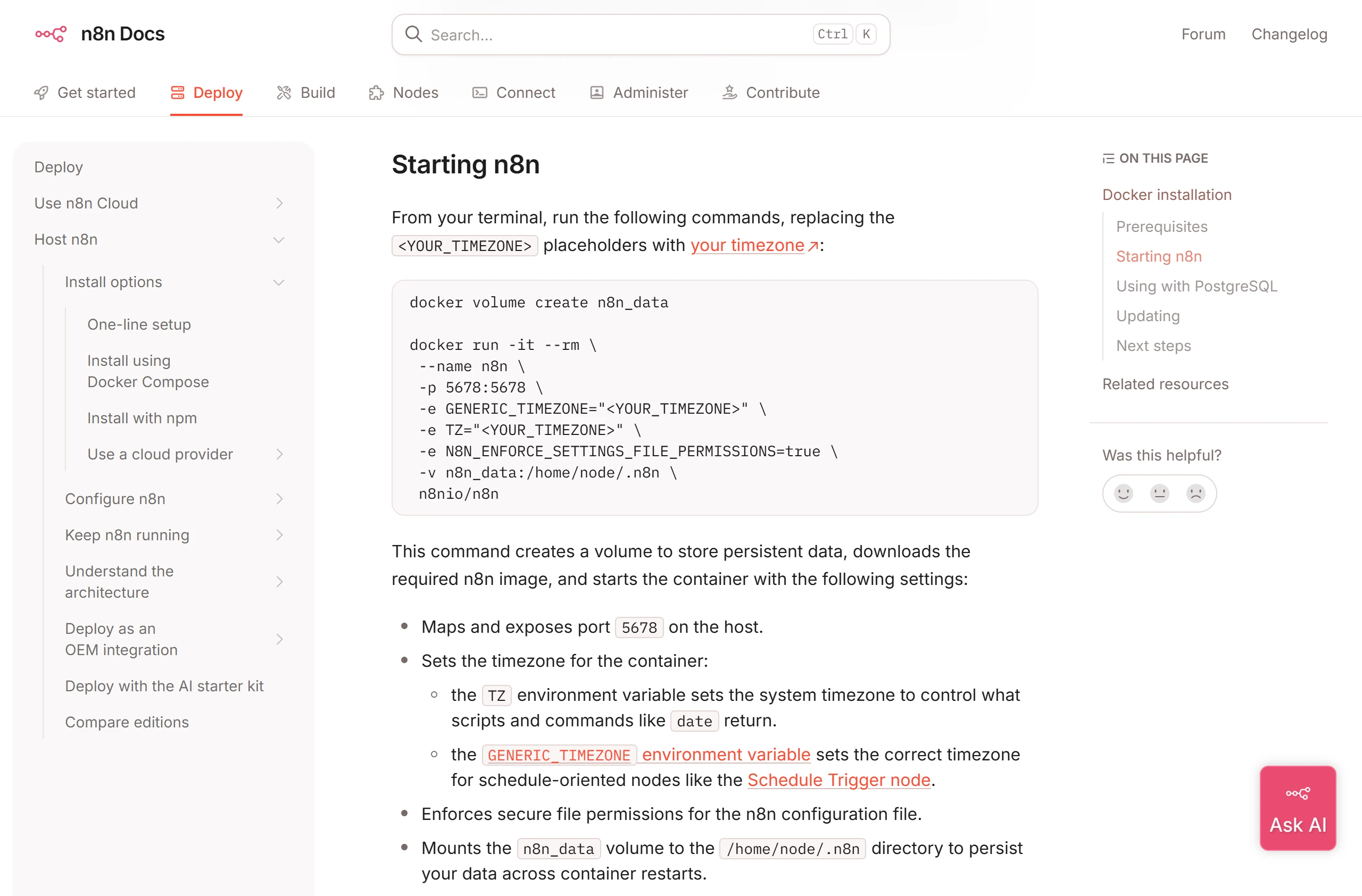Image resolution: width=1362 pixels, height=896 pixels.
Task: Open One-line setup page
Action: click(x=139, y=324)
